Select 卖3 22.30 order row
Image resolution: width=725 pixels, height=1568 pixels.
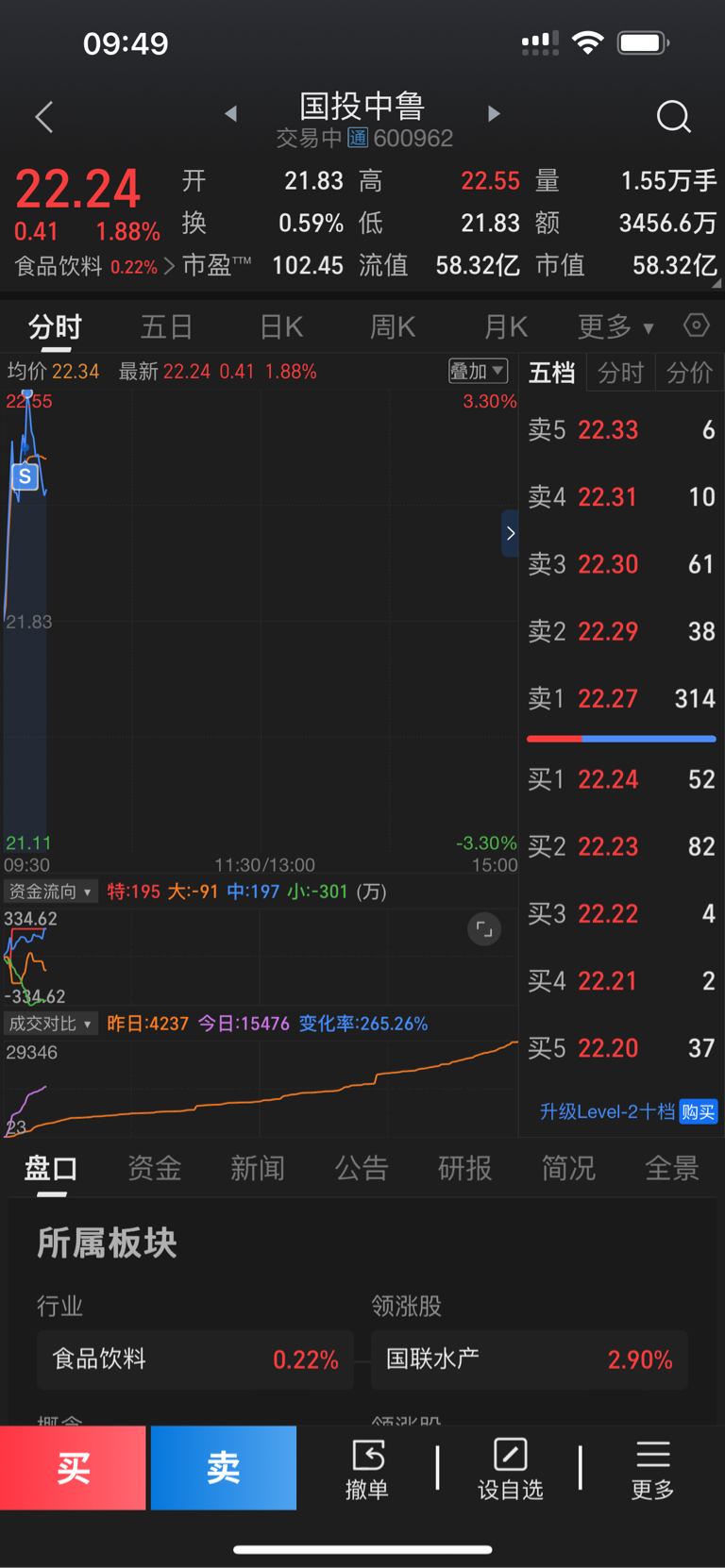coord(621,564)
